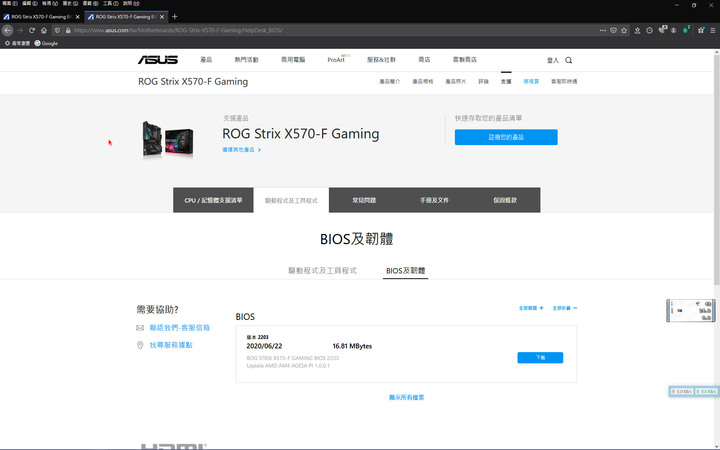Open the history clock toolbar icon
This screenshot has width=720, height=450.
click(649, 30)
